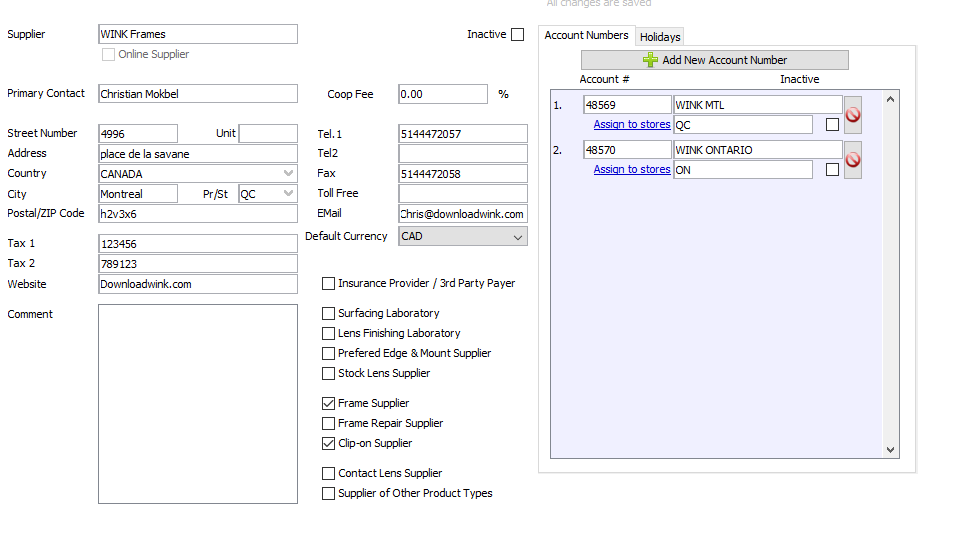Check Insurance Provider / 3rd Party Payer
The height and width of the screenshot is (542, 963).
[x=329, y=284]
